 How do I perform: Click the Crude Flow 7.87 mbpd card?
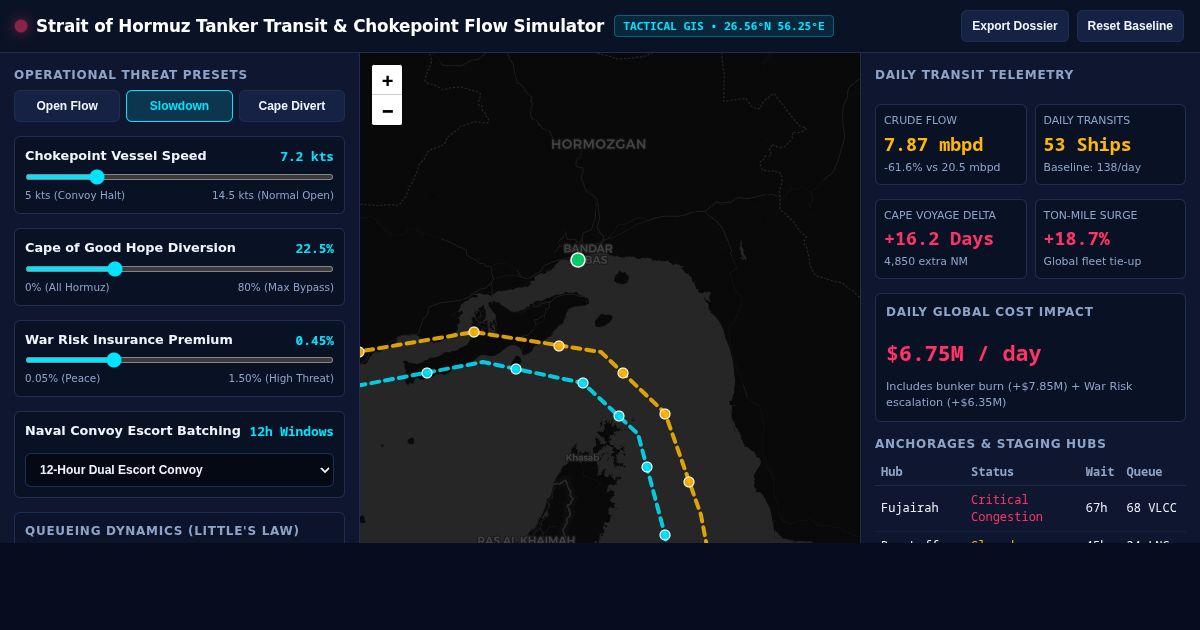[951, 145]
